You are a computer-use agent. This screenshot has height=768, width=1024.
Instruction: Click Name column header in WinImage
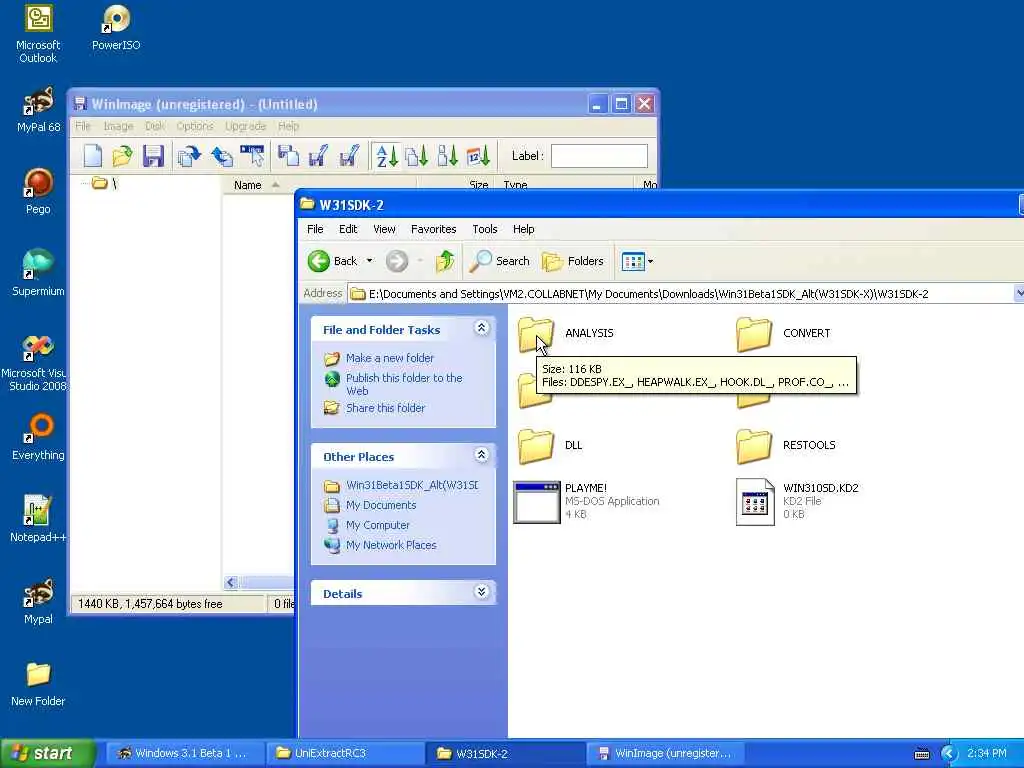[x=248, y=185]
